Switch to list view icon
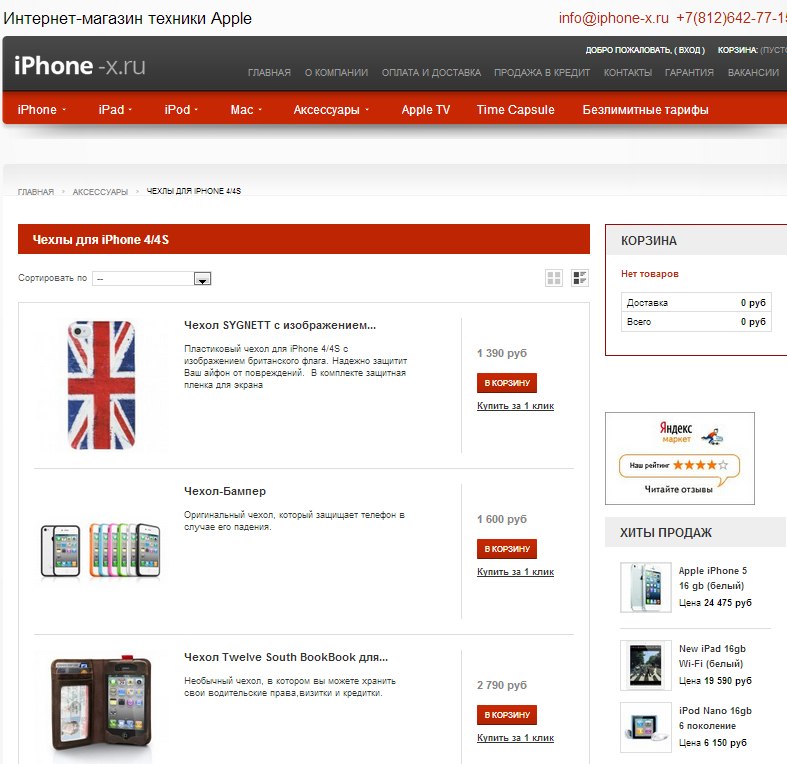Image resolution: width=787 pixels, height=764 pixels. 580,278
